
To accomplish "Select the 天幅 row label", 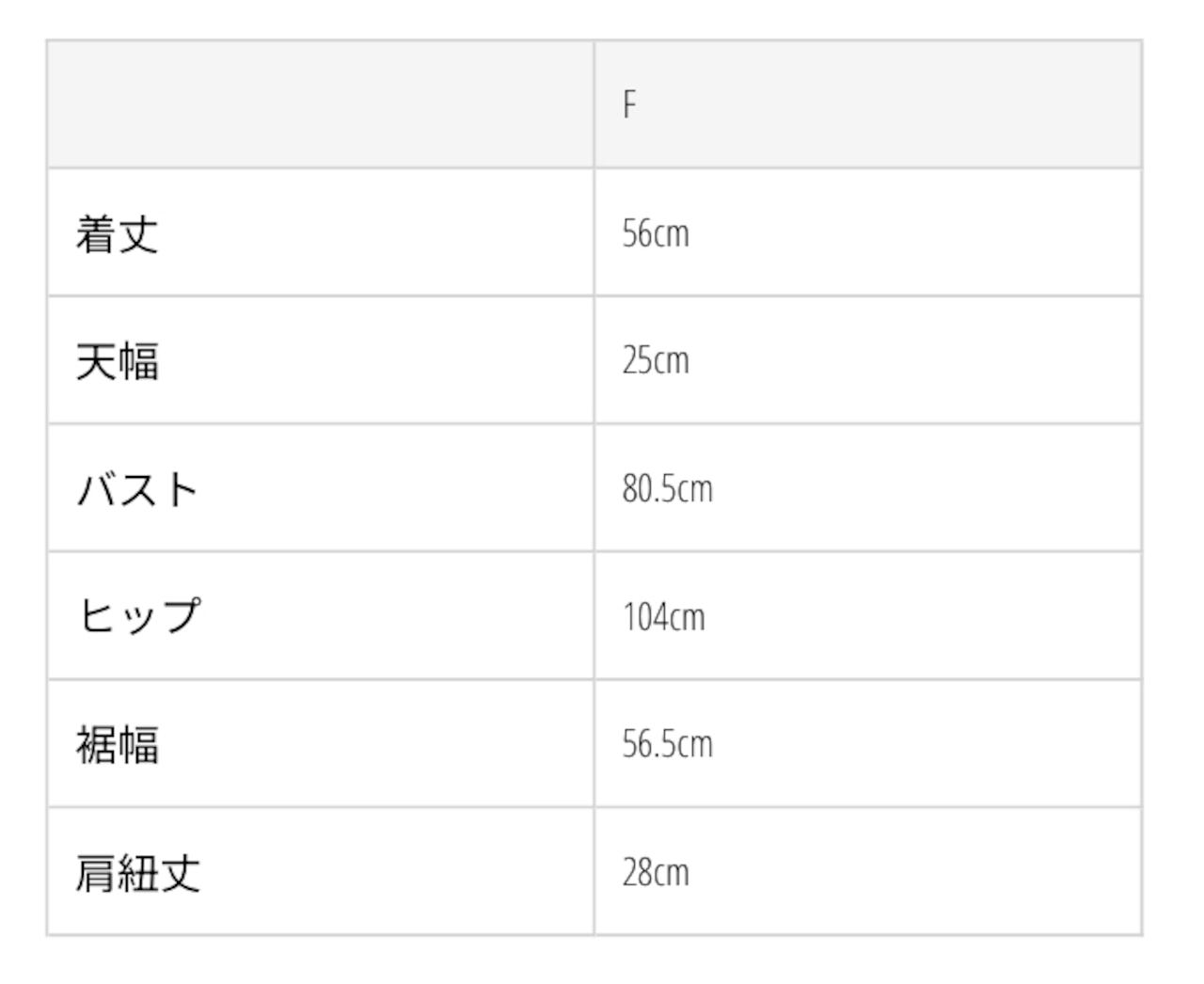I will [118, 361].
